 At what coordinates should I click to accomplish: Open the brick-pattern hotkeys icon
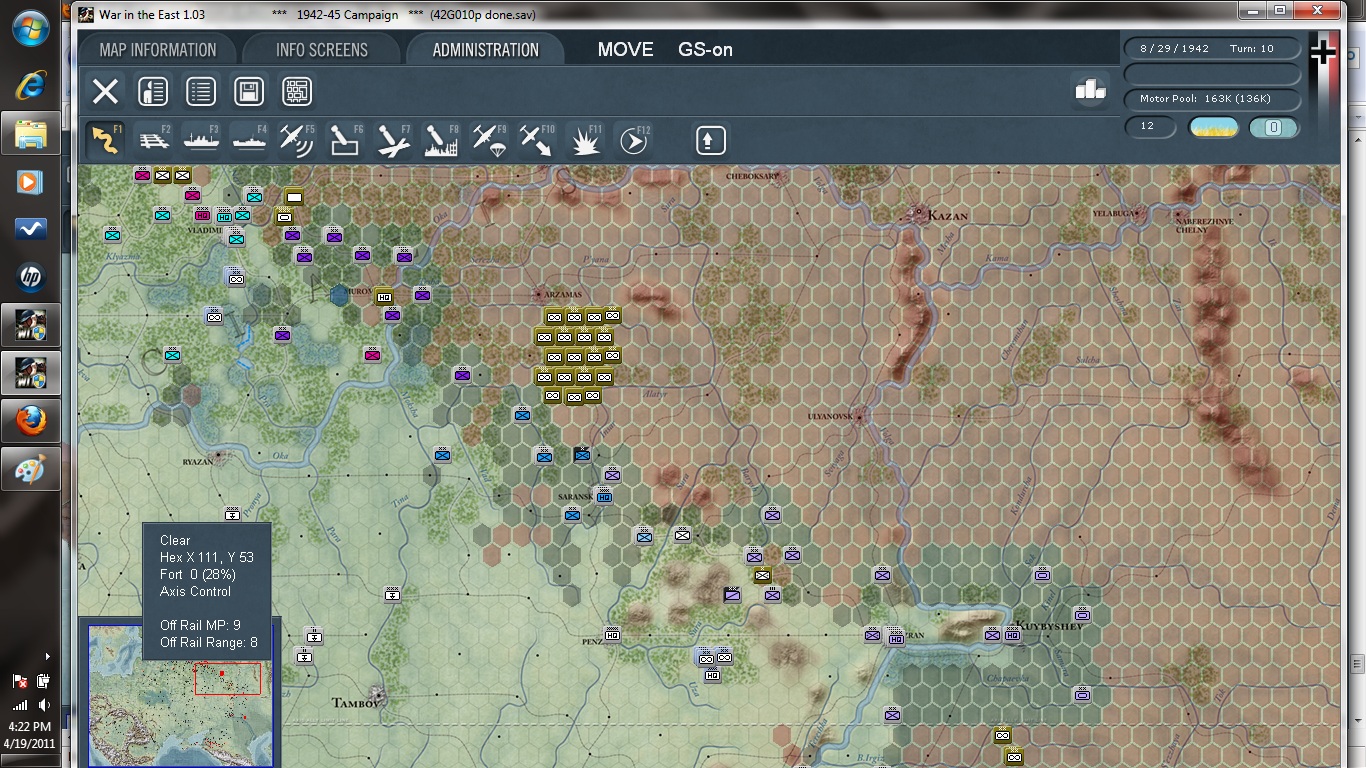(297, 92)
